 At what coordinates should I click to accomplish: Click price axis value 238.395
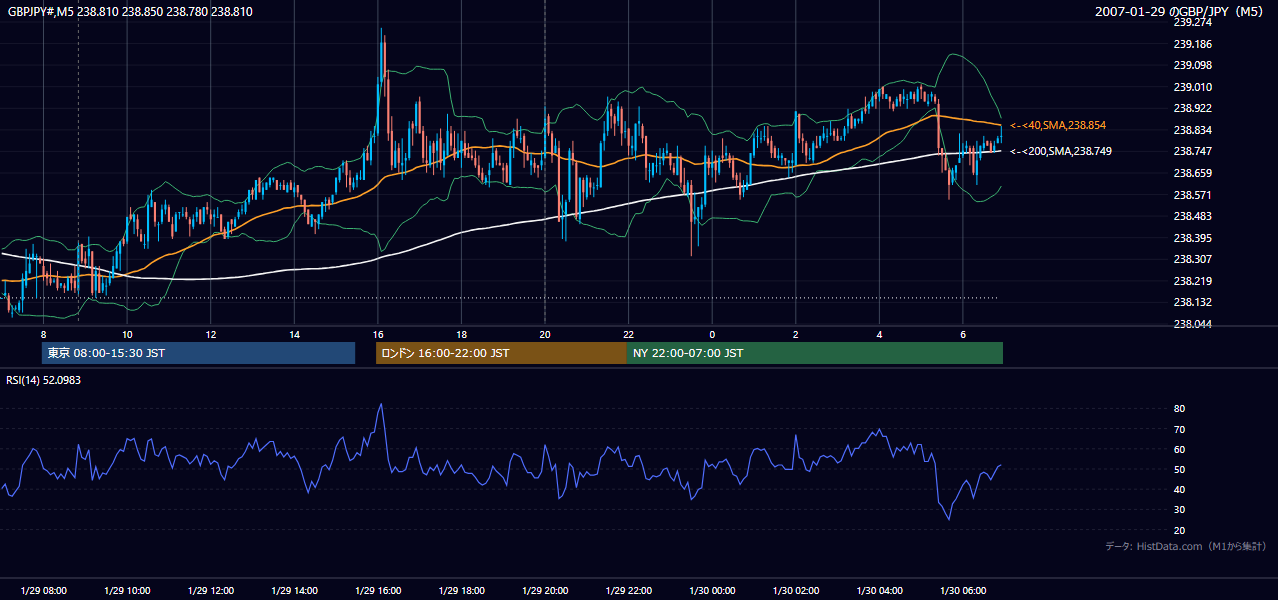pyautogui.click(x=1192, y=238)
